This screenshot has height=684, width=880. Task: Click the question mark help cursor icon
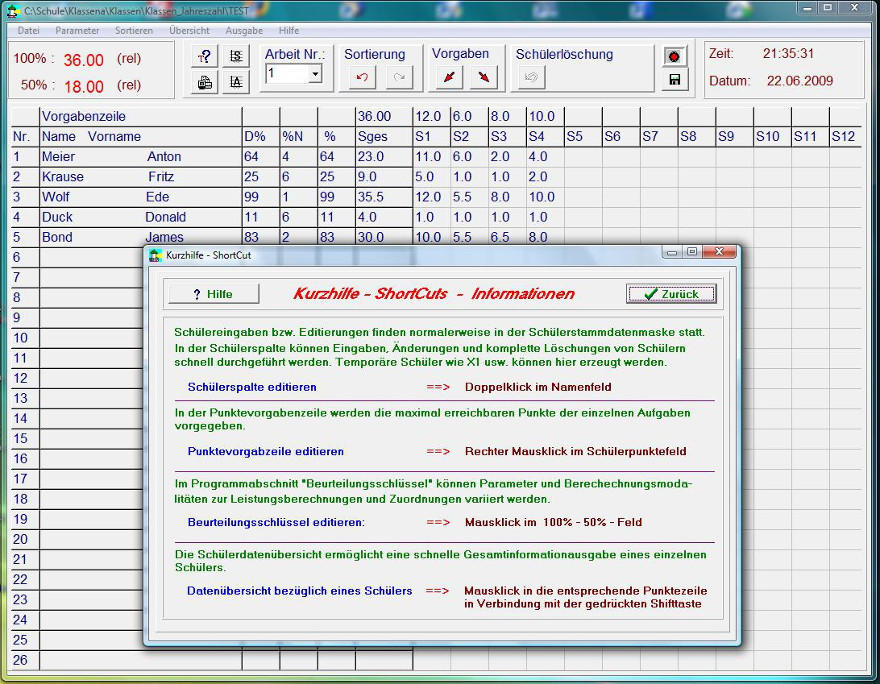point(205,56)
